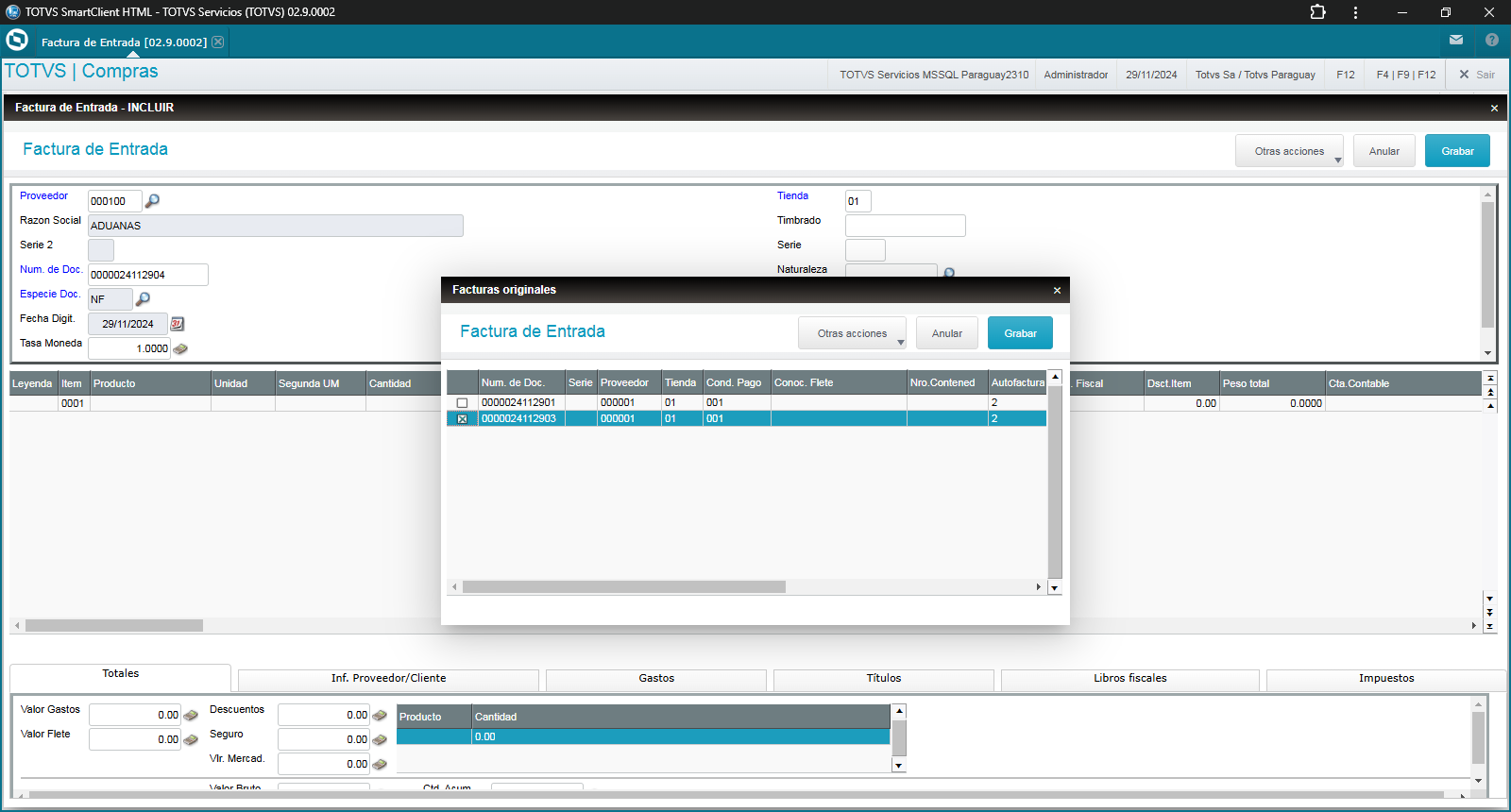Viewport: 1511px width, 812px height.
Task: Click the horizontal scrollbar of the items grid
Action: click(x=114, y=626)
